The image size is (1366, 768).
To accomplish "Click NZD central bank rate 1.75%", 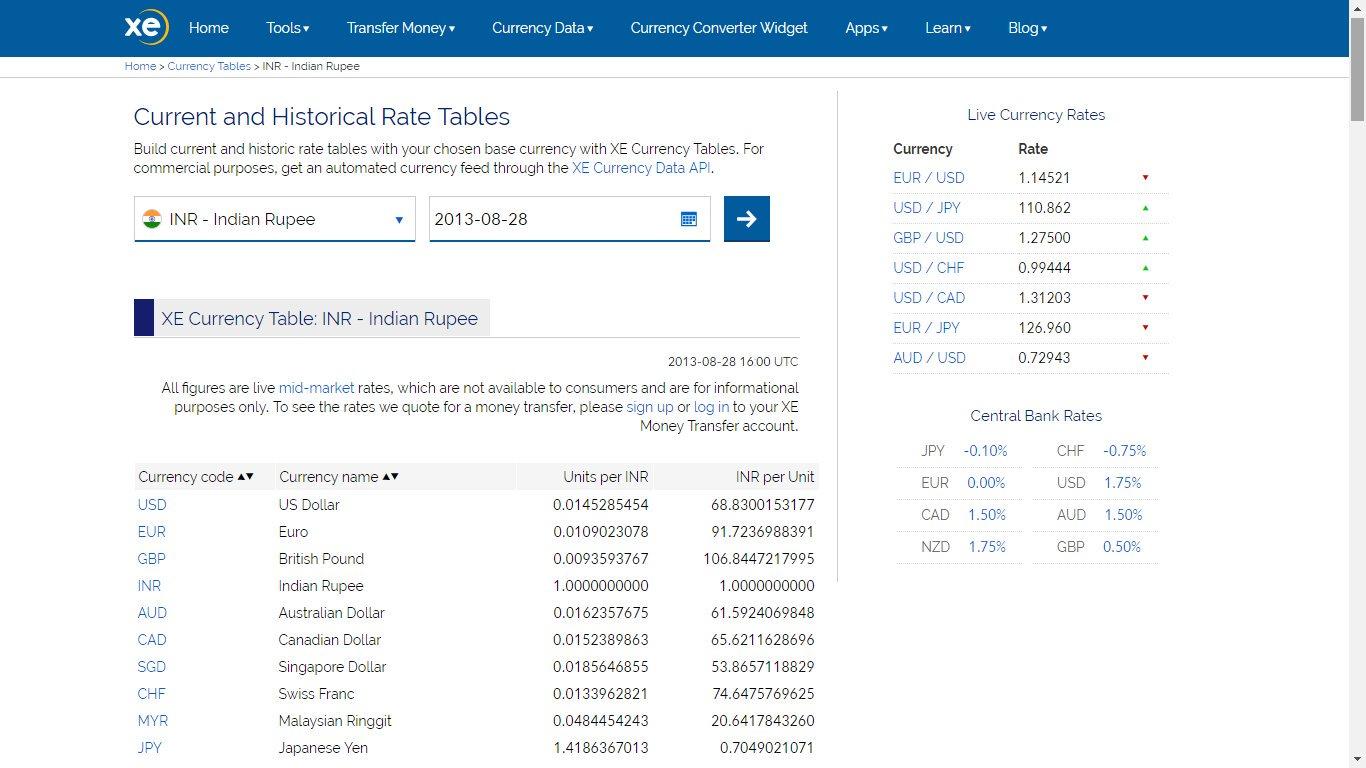I will 987,547.
